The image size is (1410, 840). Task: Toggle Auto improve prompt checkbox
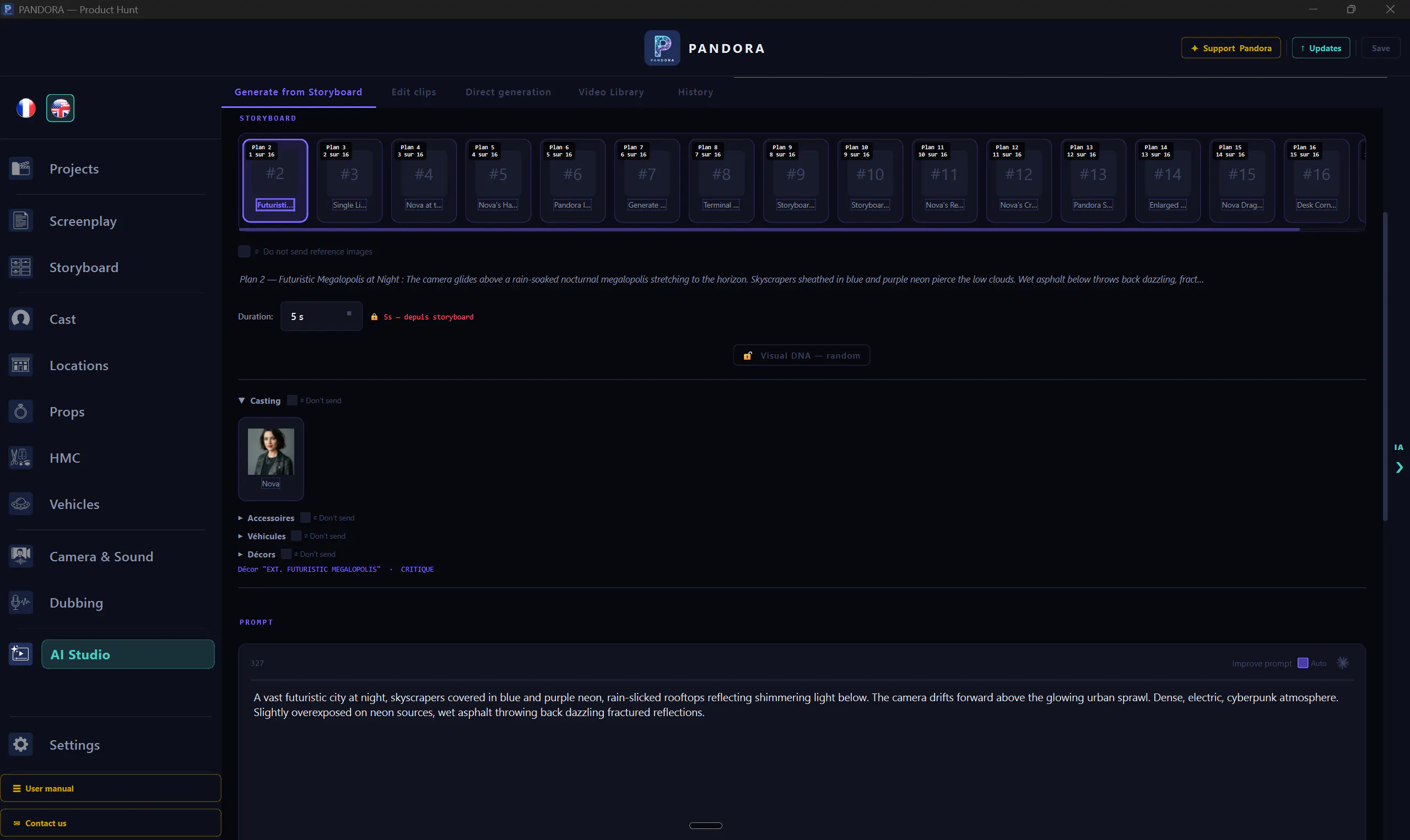pos(1303,663)
